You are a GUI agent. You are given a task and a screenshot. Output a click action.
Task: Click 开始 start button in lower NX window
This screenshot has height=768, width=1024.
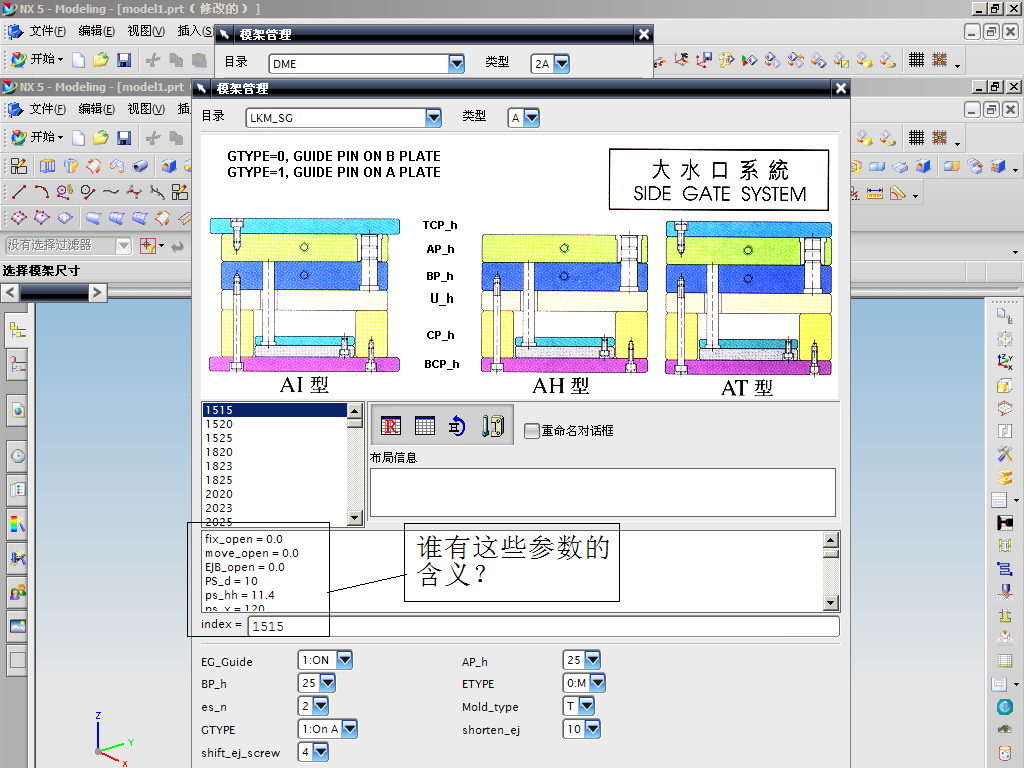point(37,137)
